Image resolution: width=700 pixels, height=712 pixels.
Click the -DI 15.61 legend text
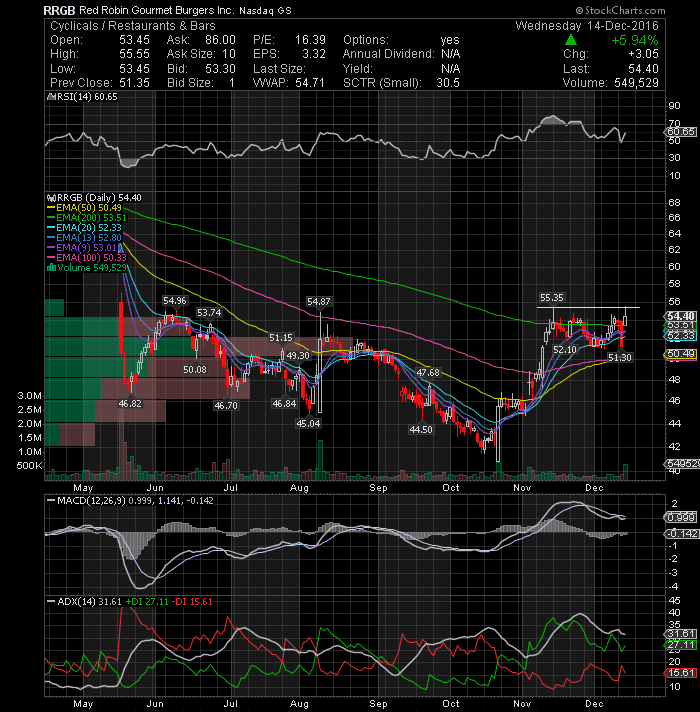click(193, 602)
